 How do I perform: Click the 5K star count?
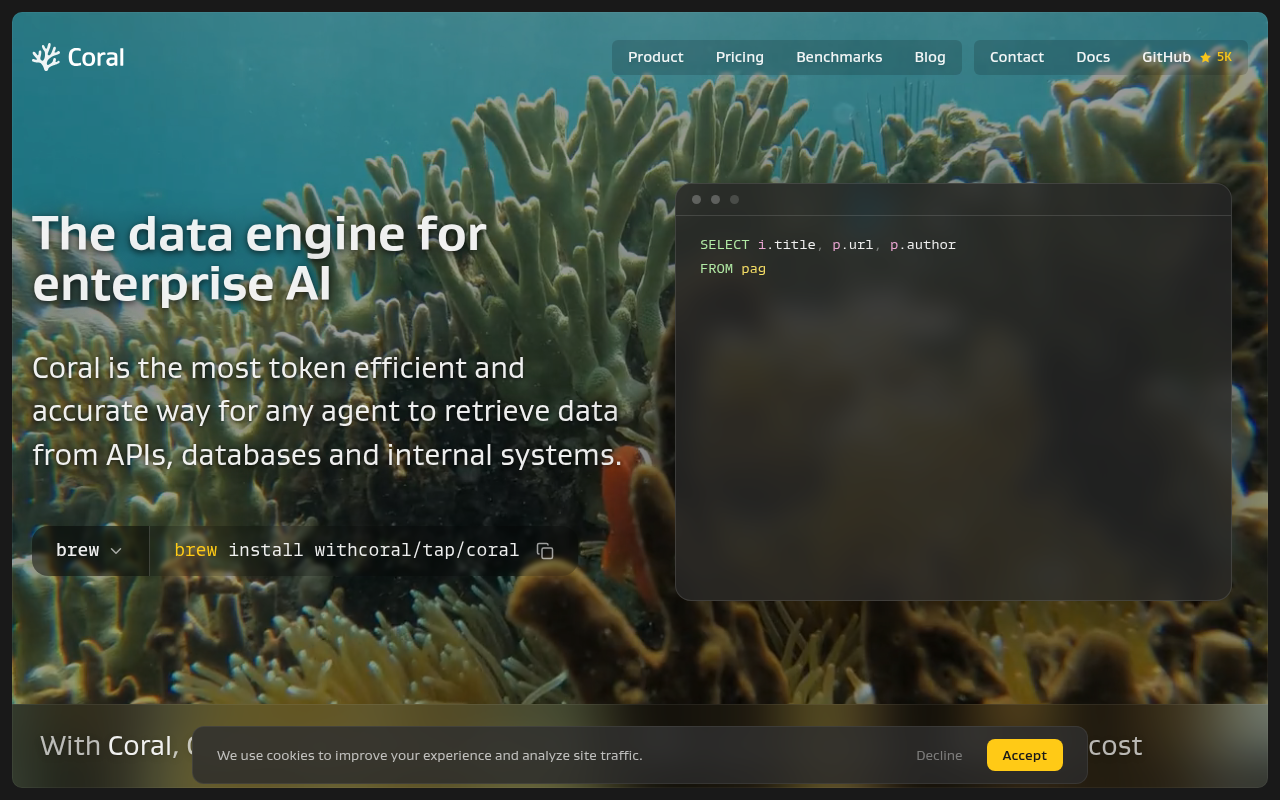1224,57
